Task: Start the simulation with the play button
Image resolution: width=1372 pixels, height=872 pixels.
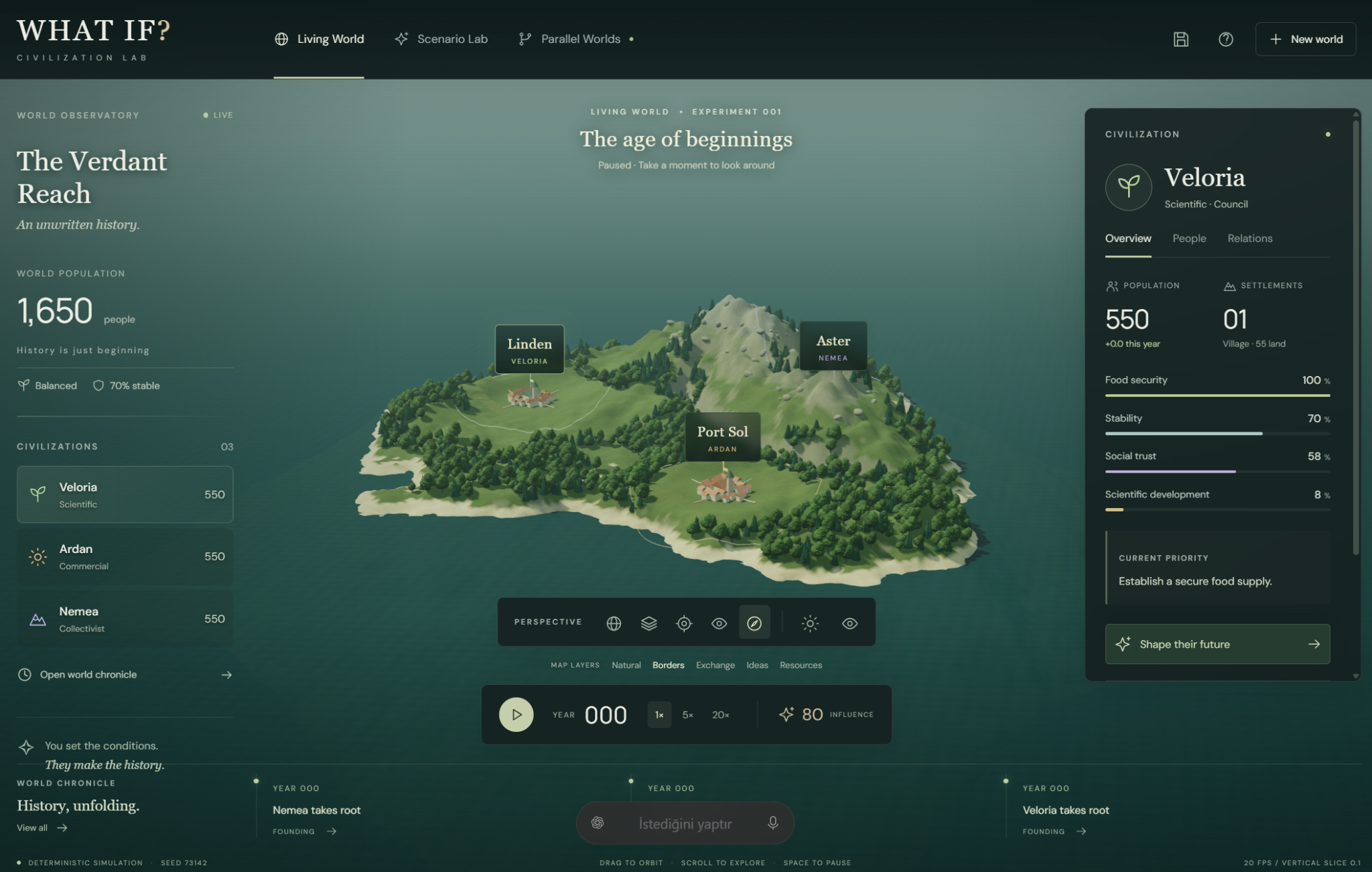Action: click(x=516, y=714)
